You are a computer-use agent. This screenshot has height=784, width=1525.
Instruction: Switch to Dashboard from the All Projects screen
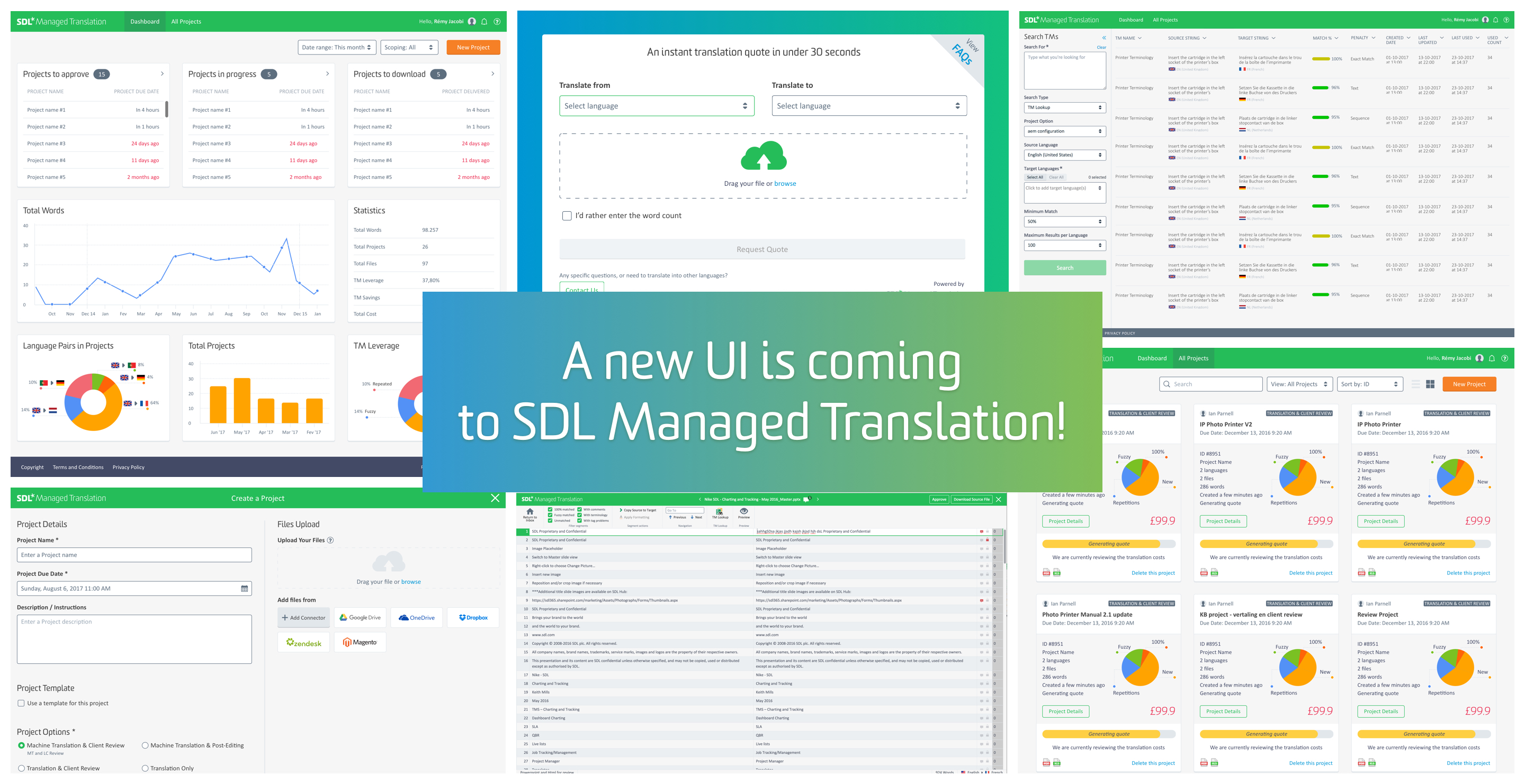click(1152, 358)
